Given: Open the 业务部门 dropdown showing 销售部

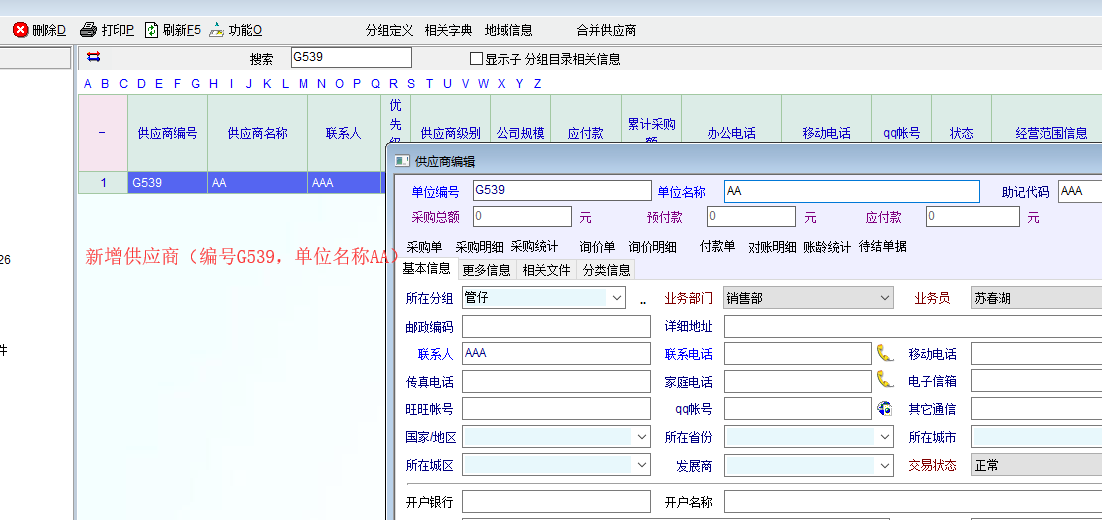Looking at the screenshot, I should tap(884, 298).
